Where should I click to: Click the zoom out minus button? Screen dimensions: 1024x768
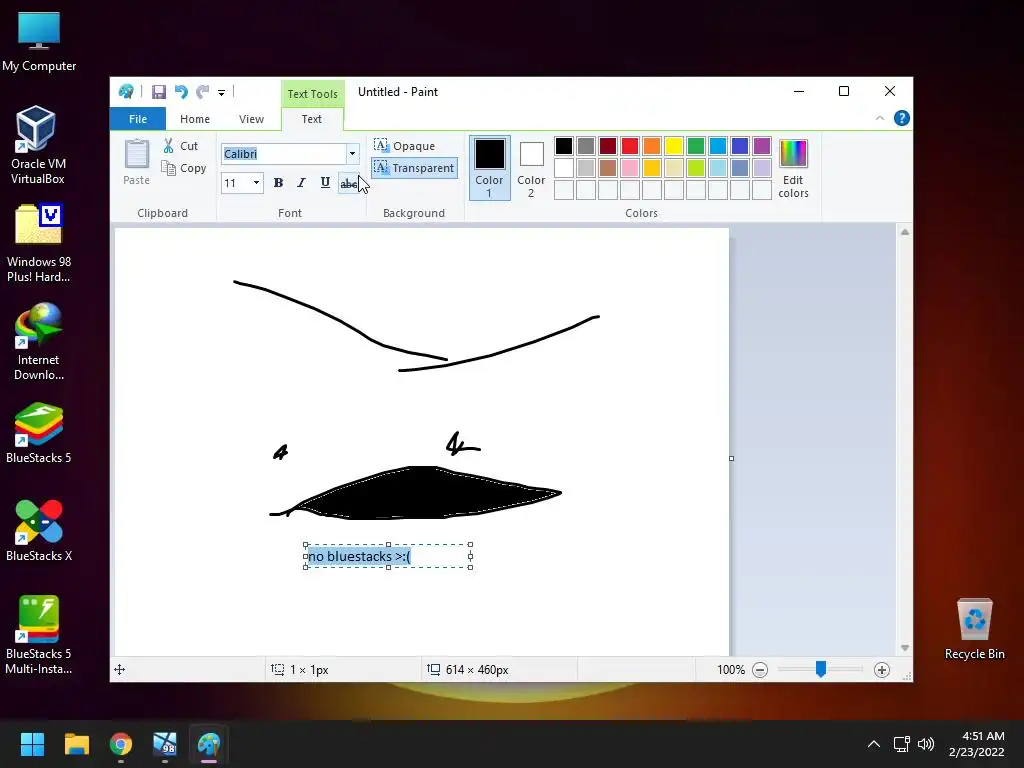(760, 669)
